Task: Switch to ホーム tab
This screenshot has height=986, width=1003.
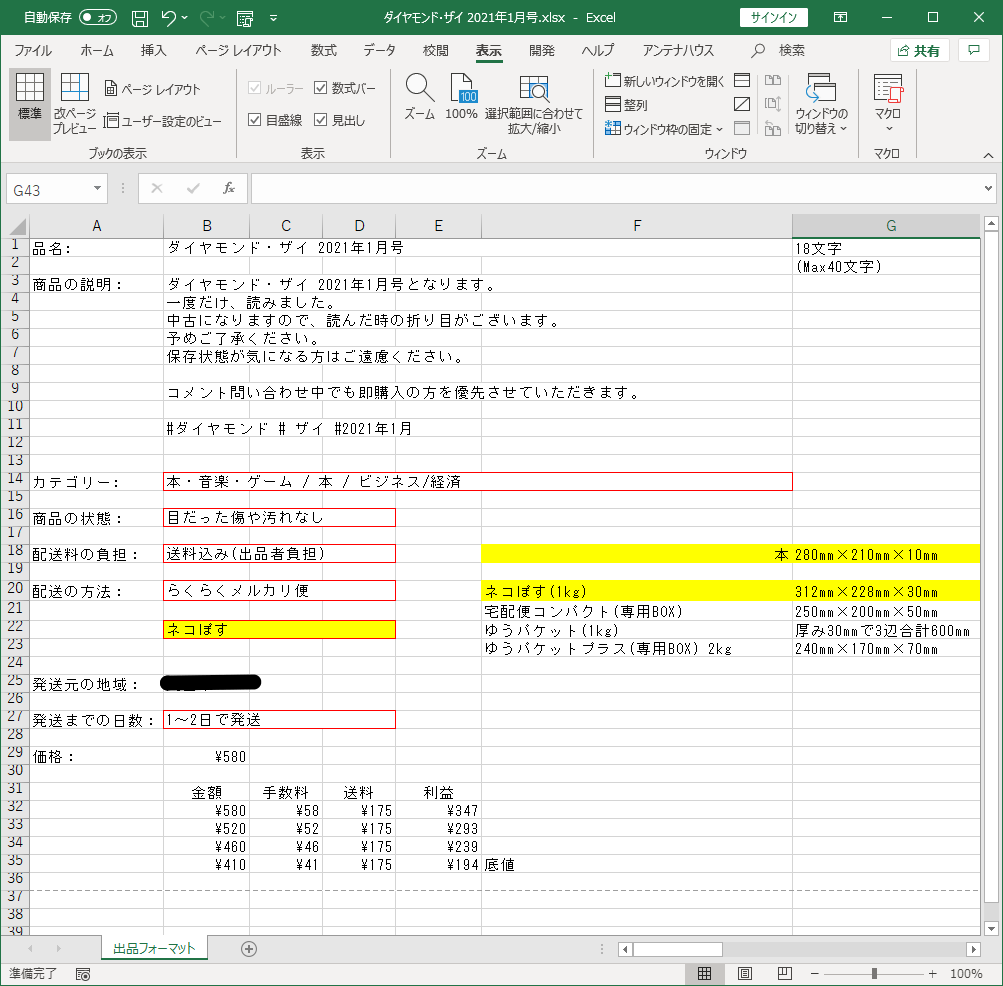Action: click(x=97, y=51)
